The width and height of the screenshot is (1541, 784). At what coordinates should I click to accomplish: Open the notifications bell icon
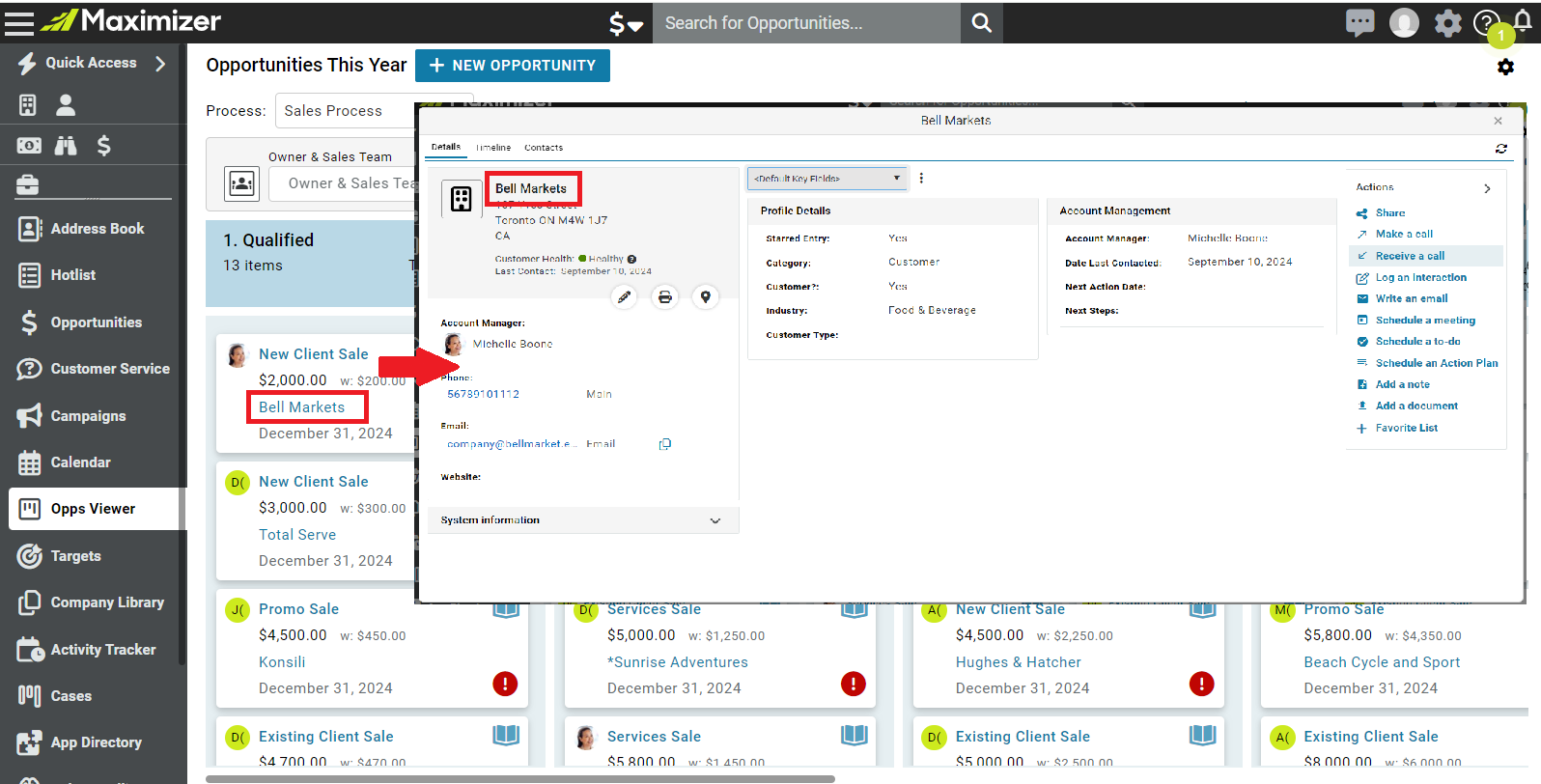[1523, 23]
